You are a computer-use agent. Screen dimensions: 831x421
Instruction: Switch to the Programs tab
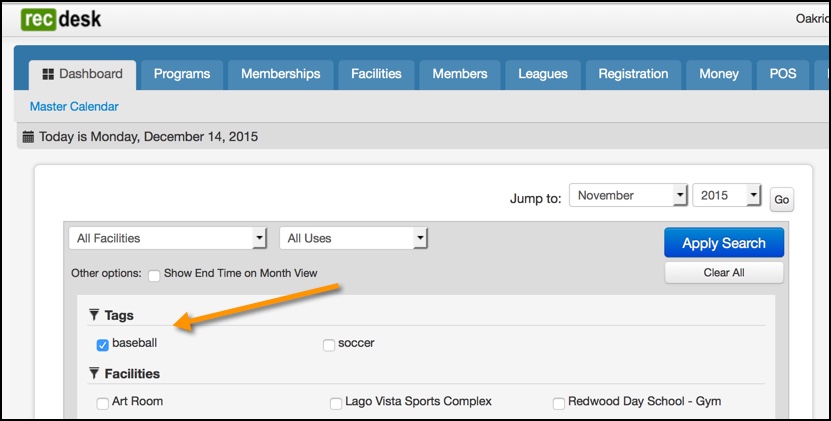coord(182,74)
